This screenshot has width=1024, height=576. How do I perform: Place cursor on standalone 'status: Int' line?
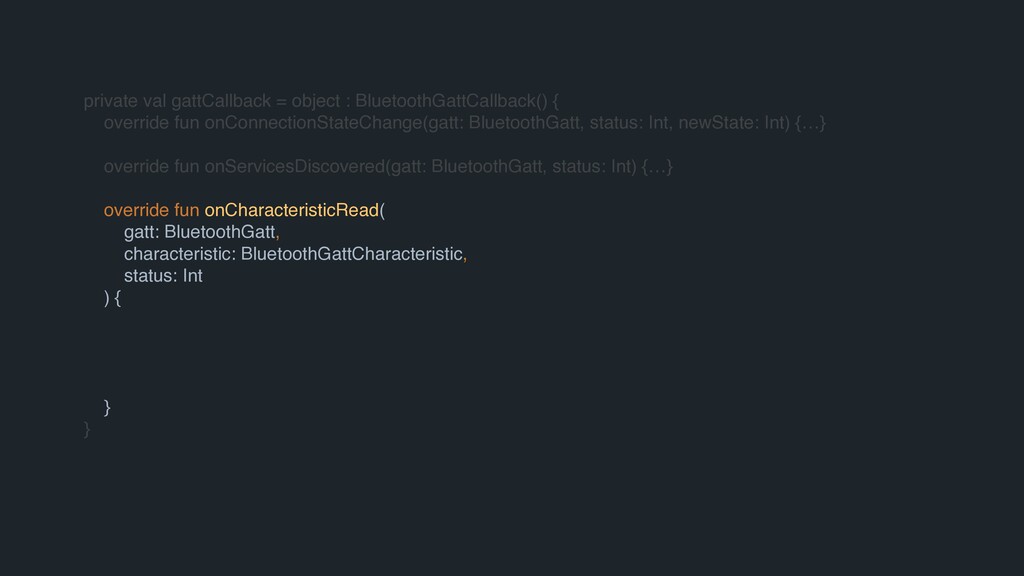pos(163,276)
